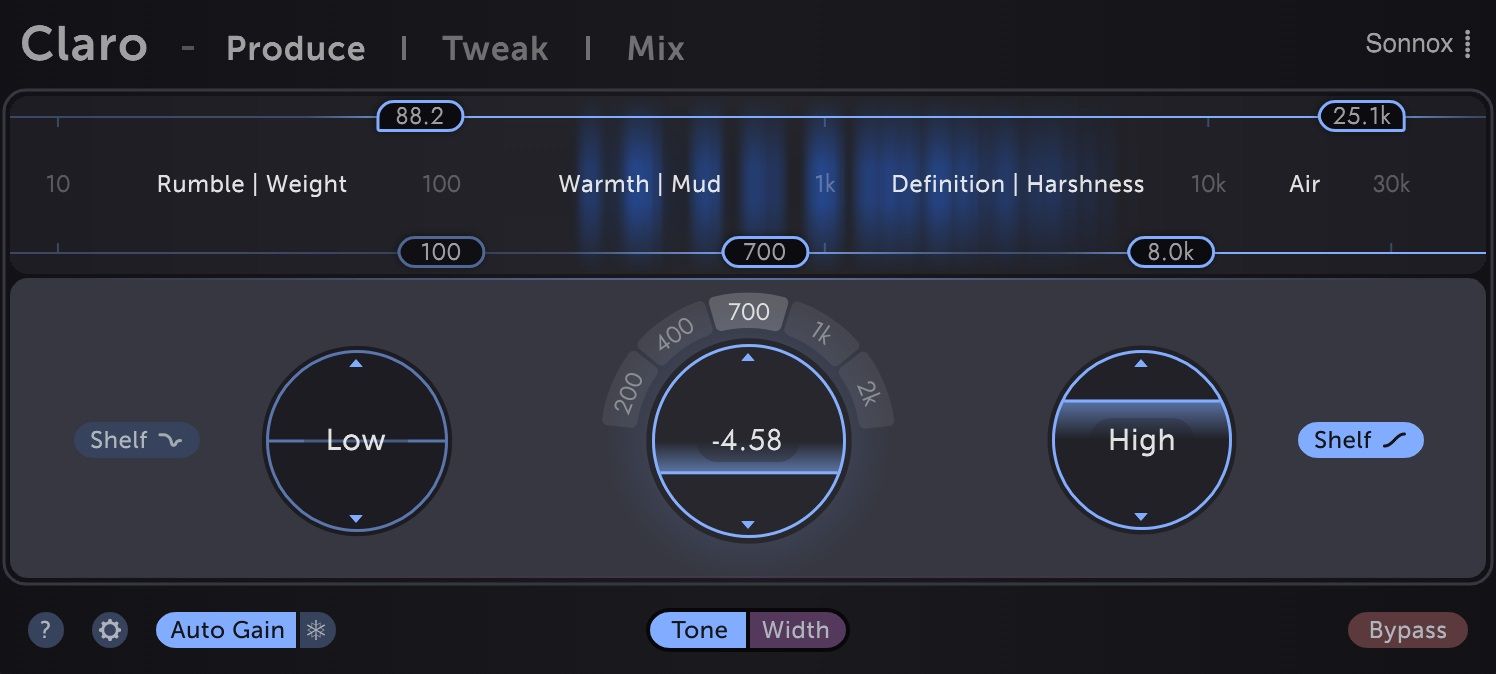1496x674 pixels.
Task: Open the Sonnox three-dot menu
Action: (x=1467, y=44)
